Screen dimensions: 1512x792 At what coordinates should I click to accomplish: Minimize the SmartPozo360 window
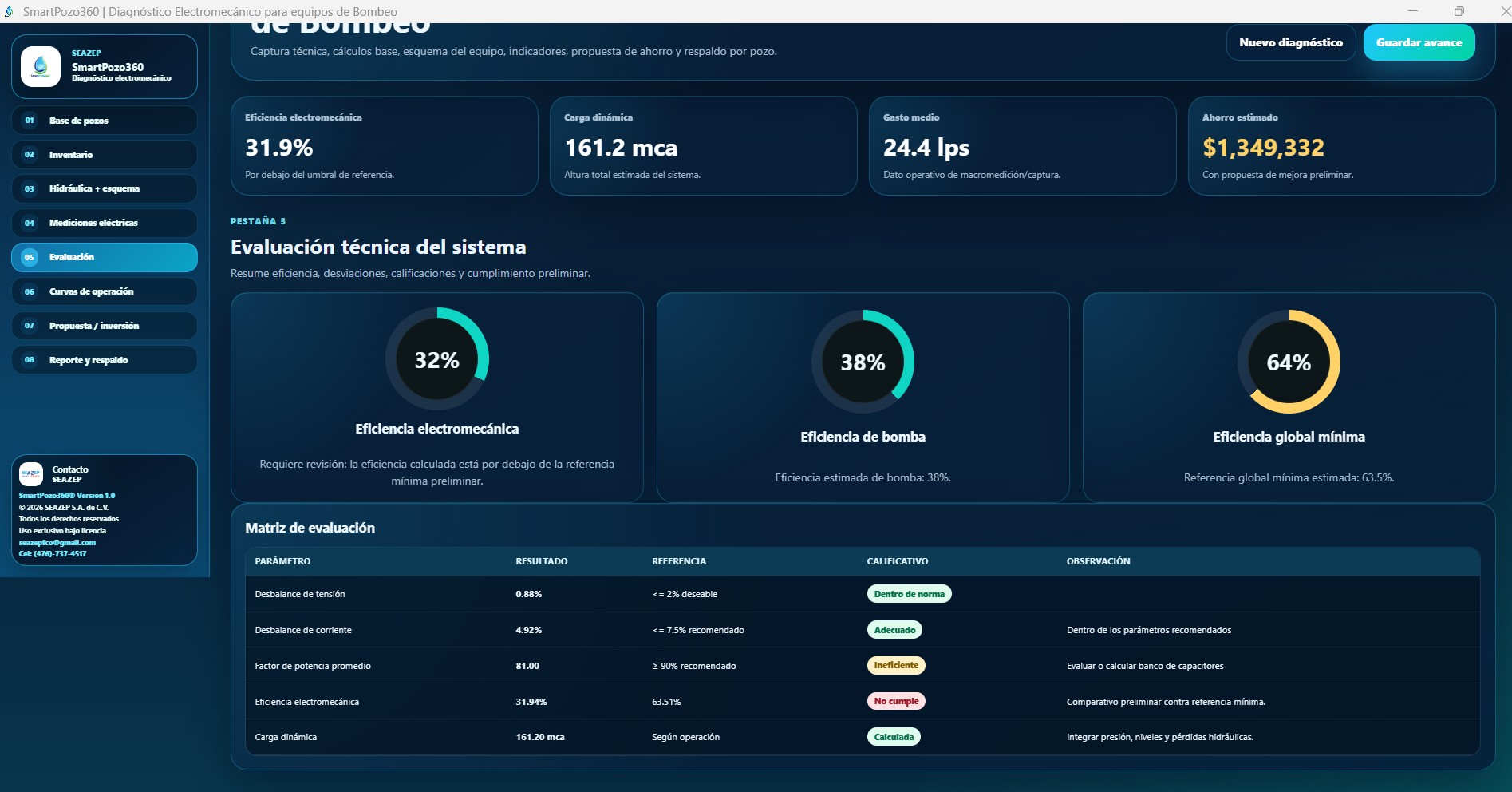tap(1413, 11)
